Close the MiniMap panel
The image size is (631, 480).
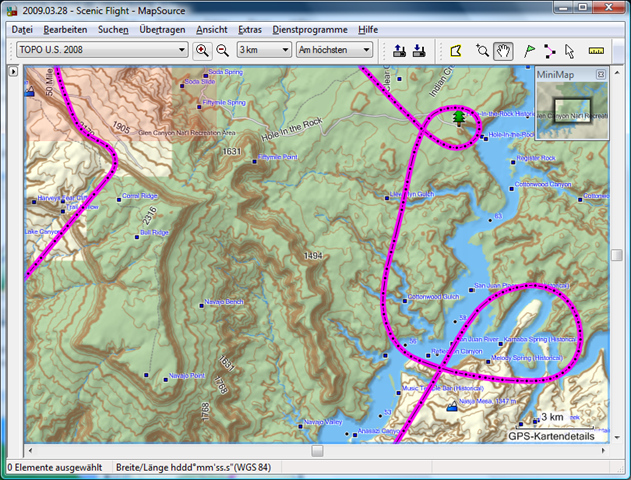tap(601, 75)
